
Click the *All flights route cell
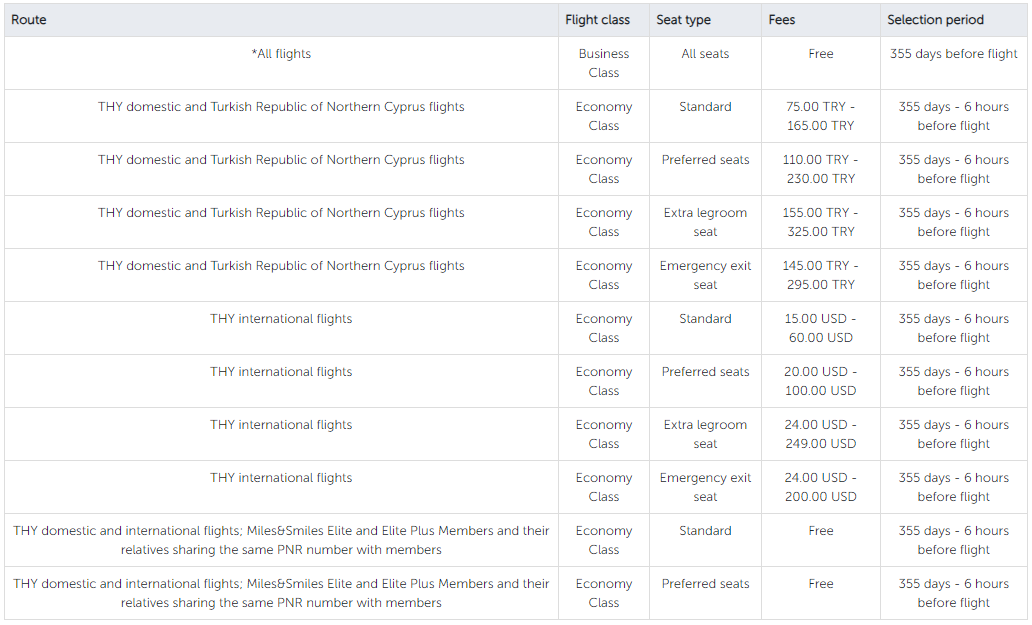pyautogui.click(x=281, y=54)
